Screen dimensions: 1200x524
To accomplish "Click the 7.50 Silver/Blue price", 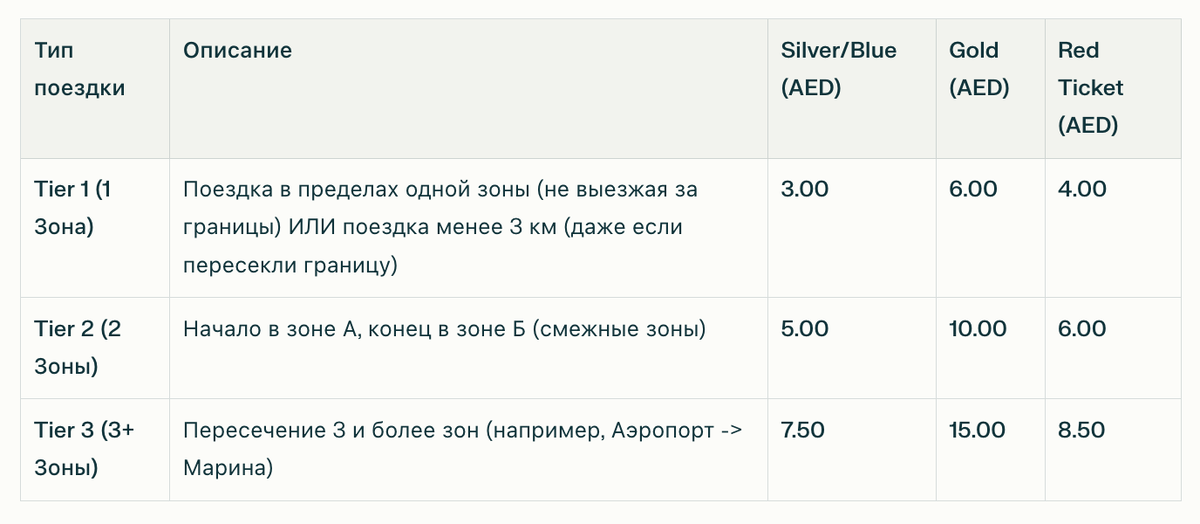I will 804,430.
